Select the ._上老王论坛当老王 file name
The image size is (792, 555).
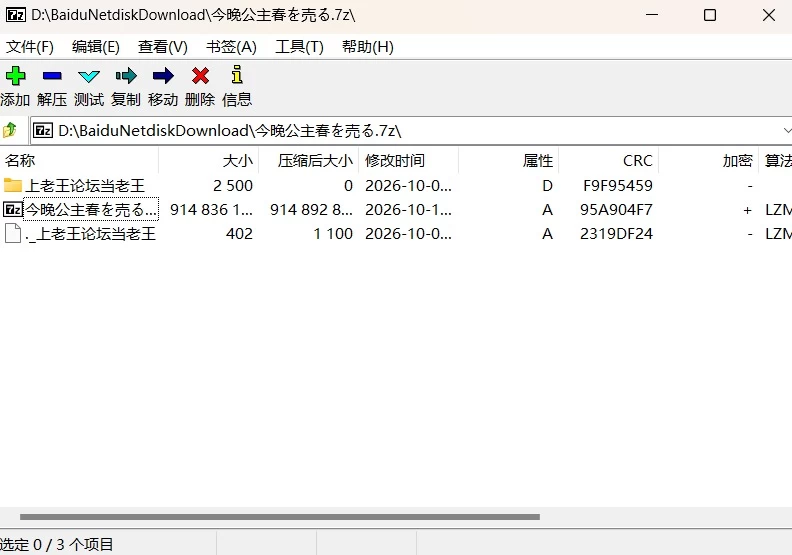tap(90, 234)
